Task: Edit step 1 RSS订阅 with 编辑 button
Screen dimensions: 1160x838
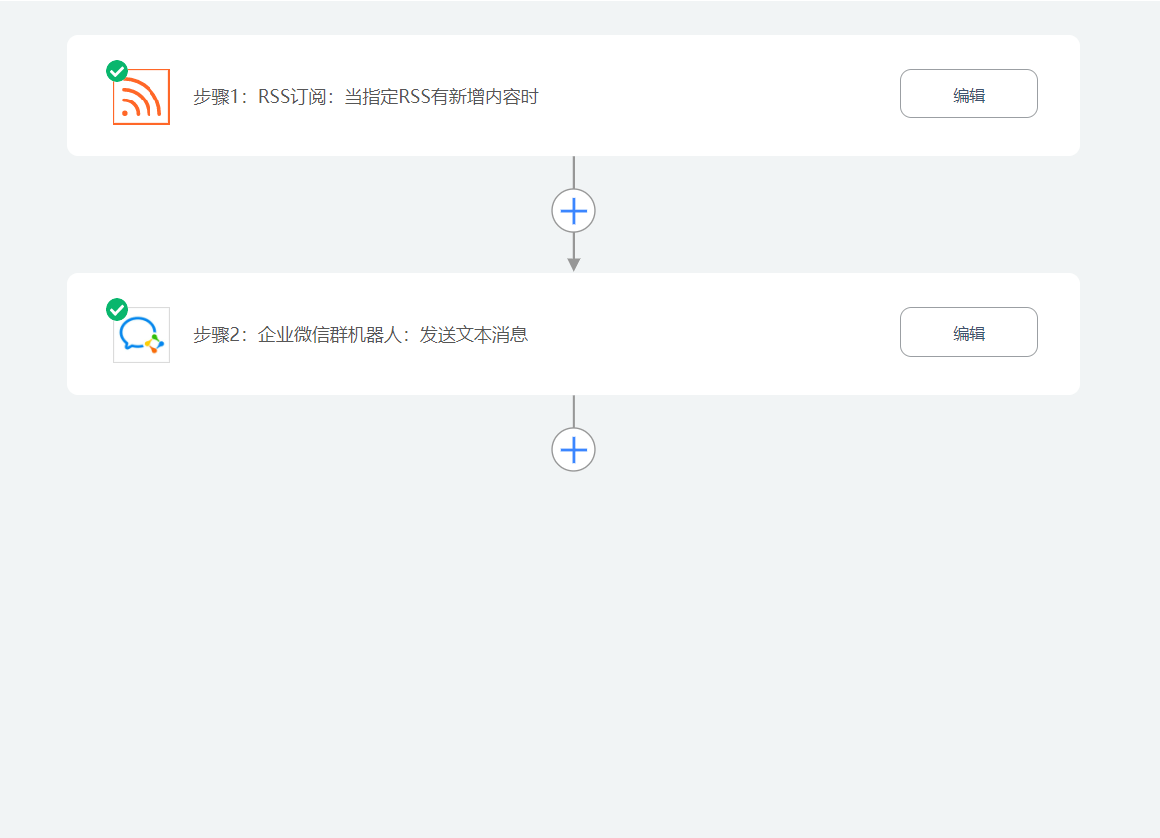Action: [968, 94]
